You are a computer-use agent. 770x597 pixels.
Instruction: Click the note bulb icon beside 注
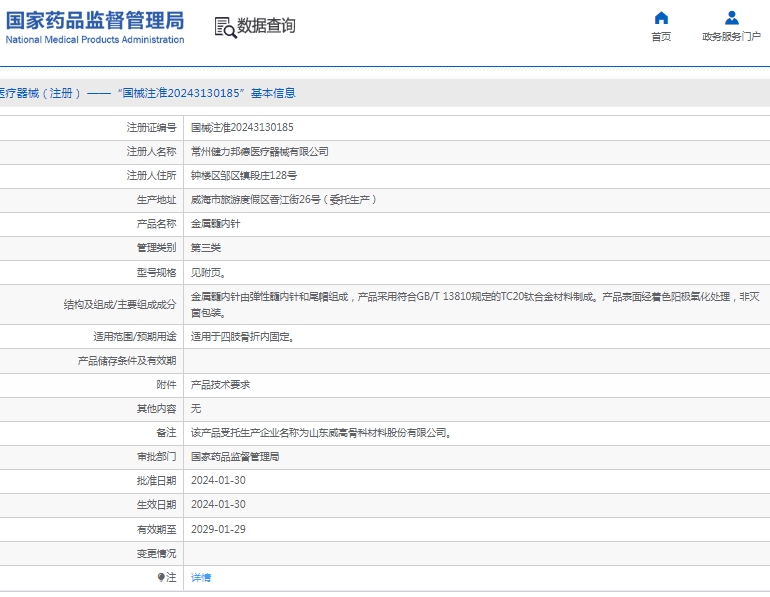click(x=161, y=577)
